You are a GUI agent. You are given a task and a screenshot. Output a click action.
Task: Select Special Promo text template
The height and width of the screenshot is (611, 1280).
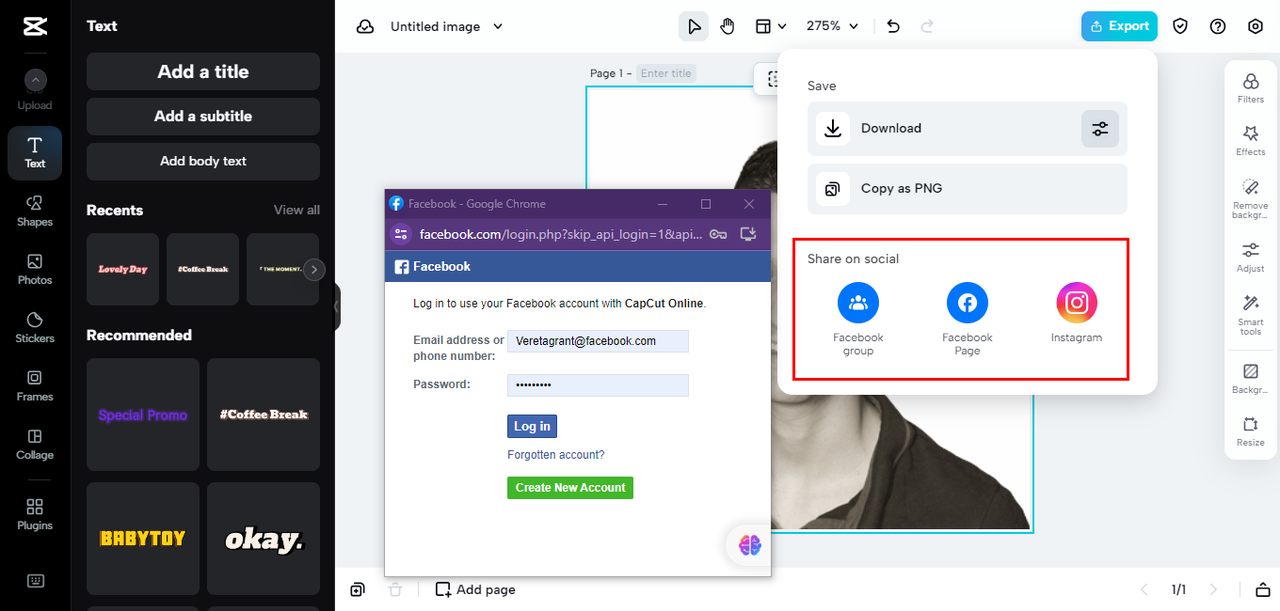pos(143,415)
